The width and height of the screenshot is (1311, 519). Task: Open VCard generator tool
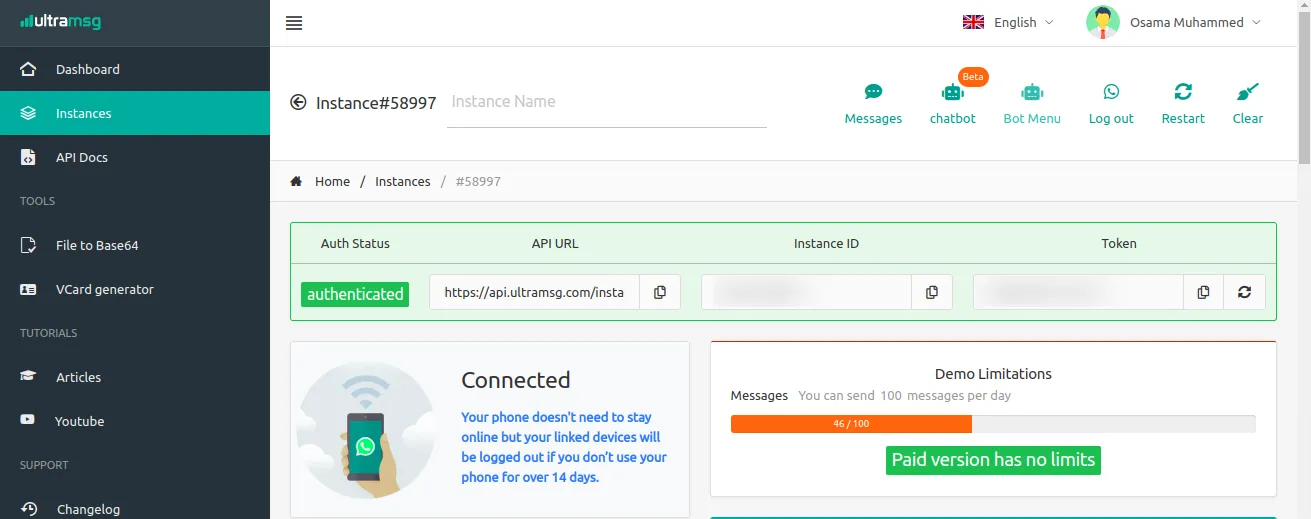[135, 289]
